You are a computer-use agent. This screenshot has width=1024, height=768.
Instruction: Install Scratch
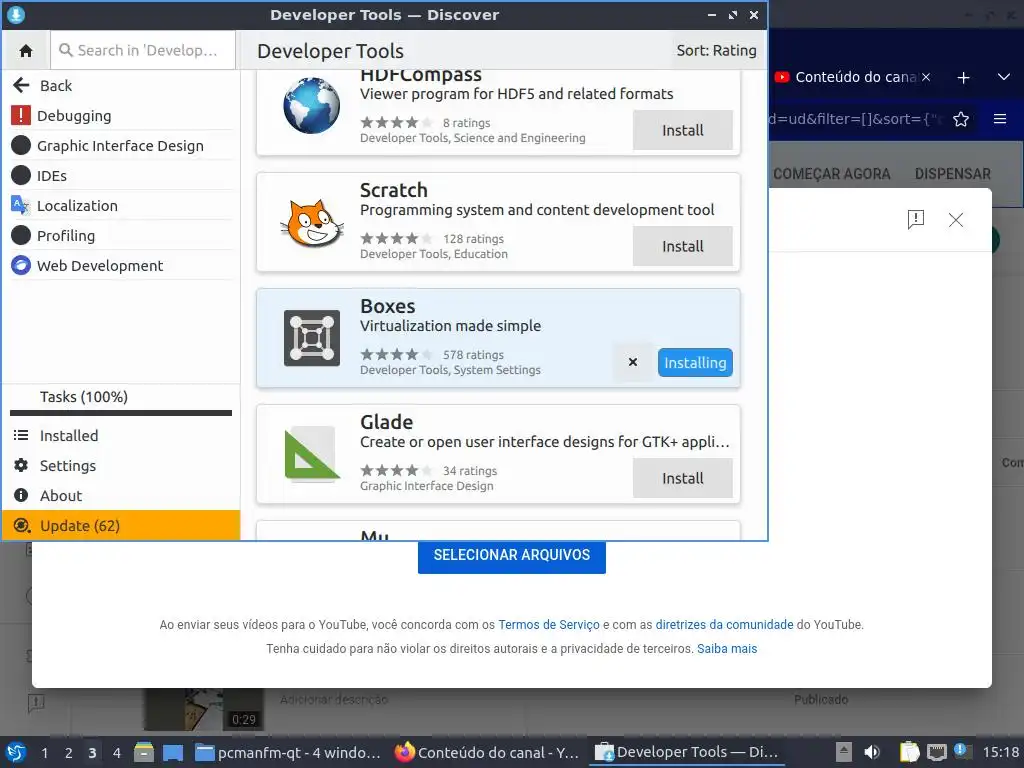pos(682,246)
